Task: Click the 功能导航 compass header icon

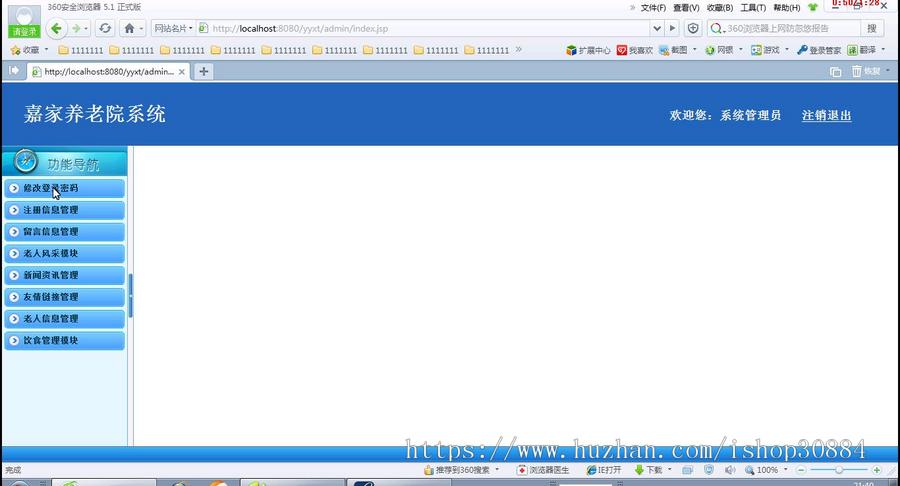Action: (26, 161)
